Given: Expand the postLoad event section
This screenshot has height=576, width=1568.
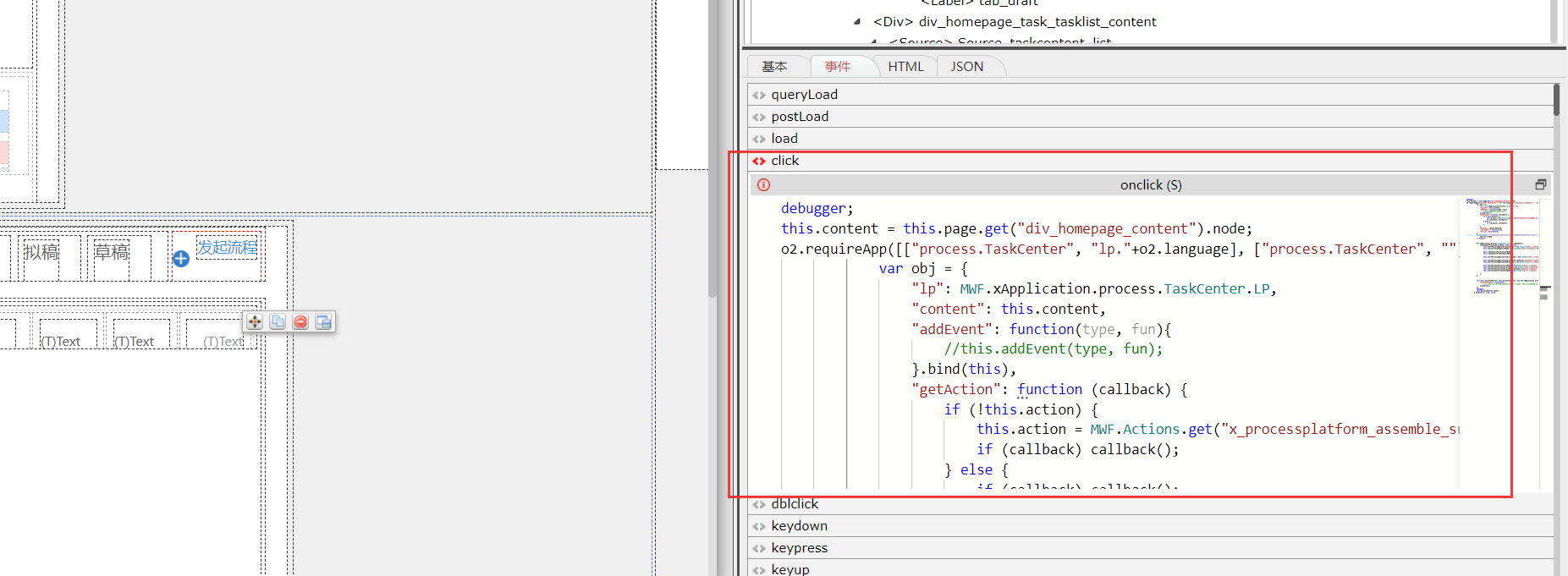Looking at the screenshot, I should tap(800, 117).
